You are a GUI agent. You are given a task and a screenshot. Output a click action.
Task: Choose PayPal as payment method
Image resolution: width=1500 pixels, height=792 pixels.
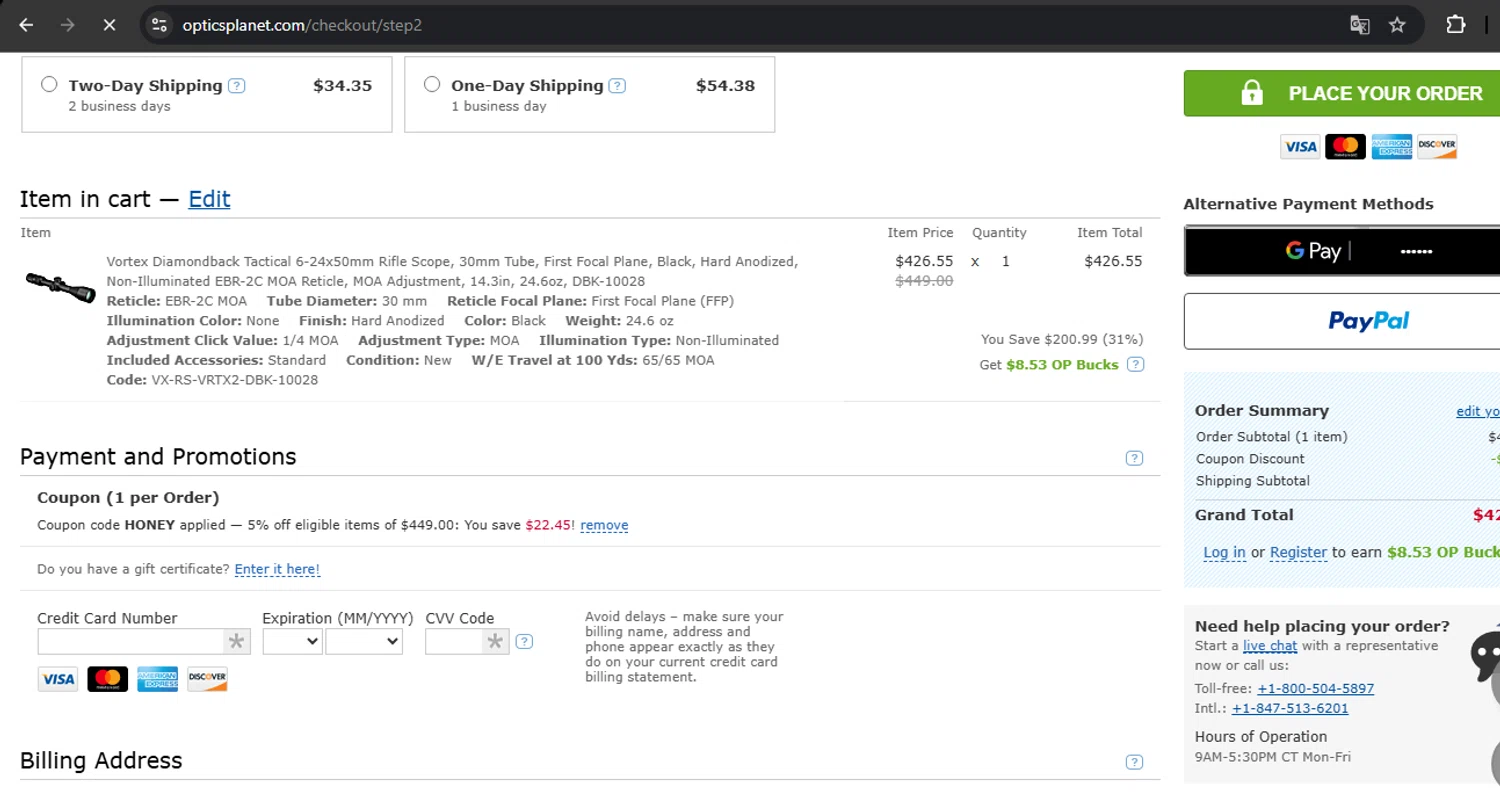pos(1341,321)
